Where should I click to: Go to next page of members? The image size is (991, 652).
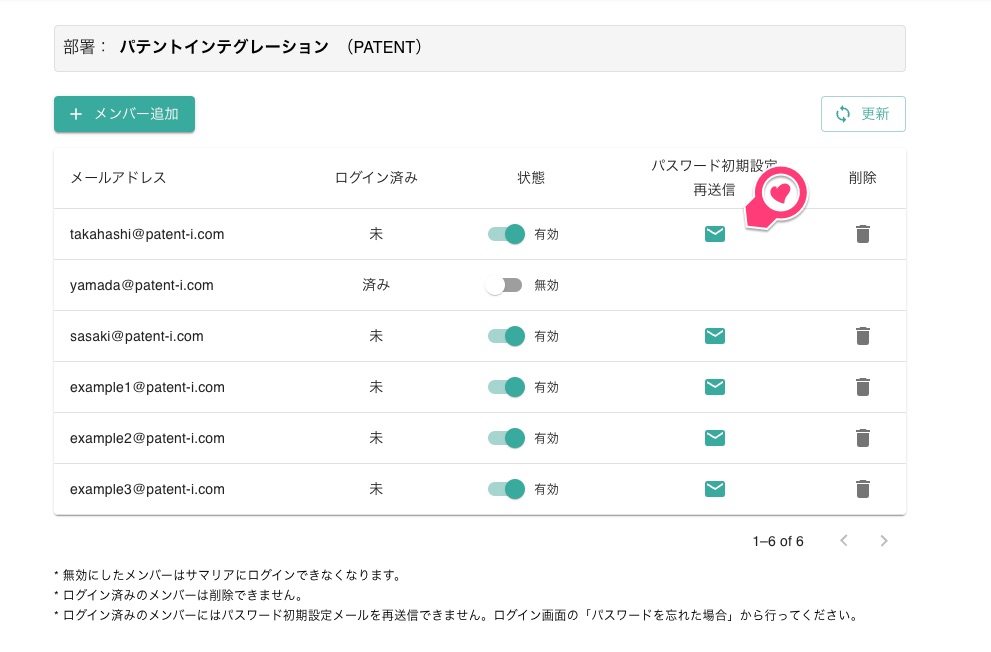tap(884, 540)
